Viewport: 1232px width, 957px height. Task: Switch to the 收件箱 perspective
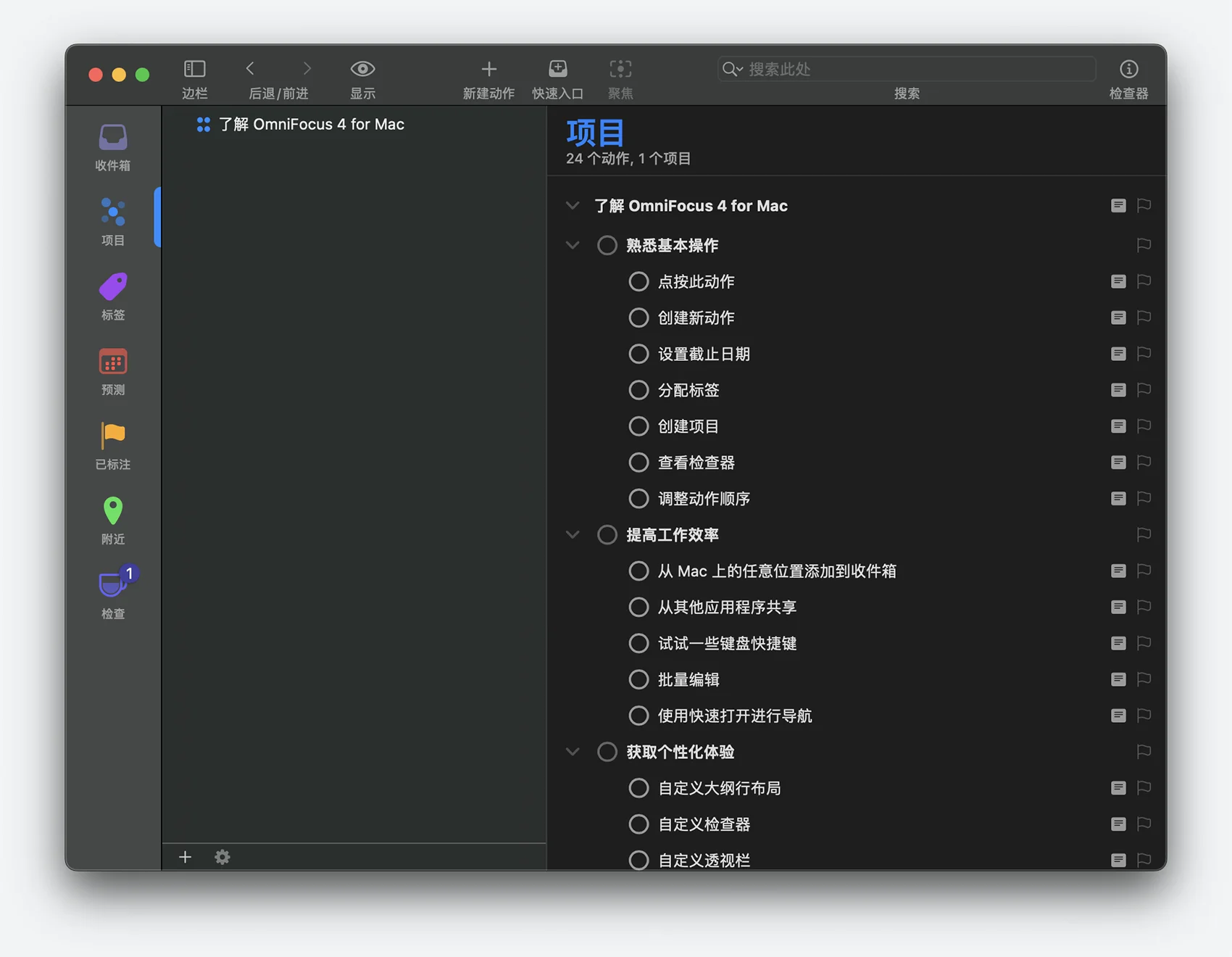point(113,148)
